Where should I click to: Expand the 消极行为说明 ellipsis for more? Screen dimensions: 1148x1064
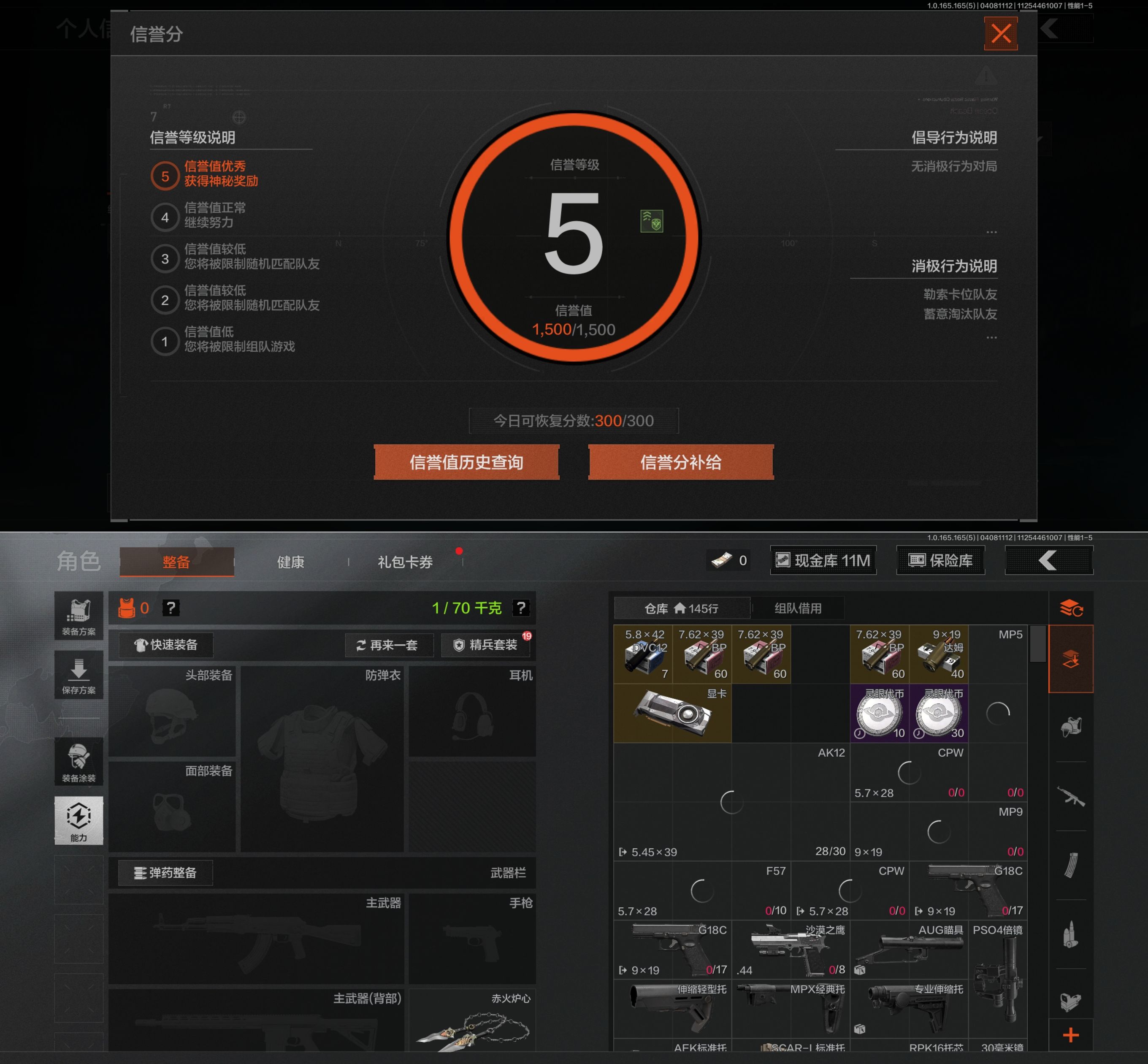pos(991,337)
